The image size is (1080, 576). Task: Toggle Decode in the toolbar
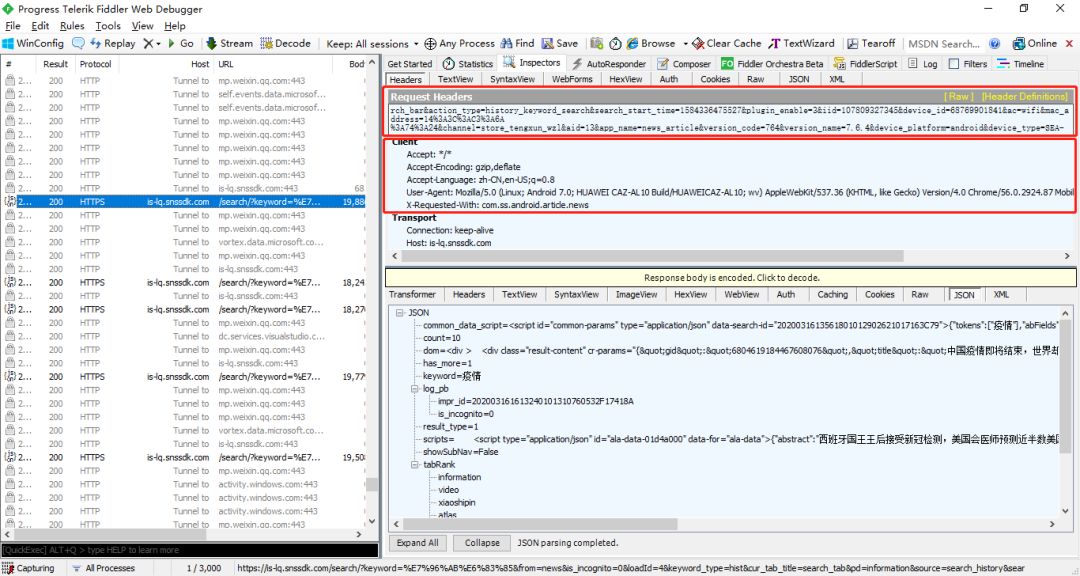[x=286, y=43]
